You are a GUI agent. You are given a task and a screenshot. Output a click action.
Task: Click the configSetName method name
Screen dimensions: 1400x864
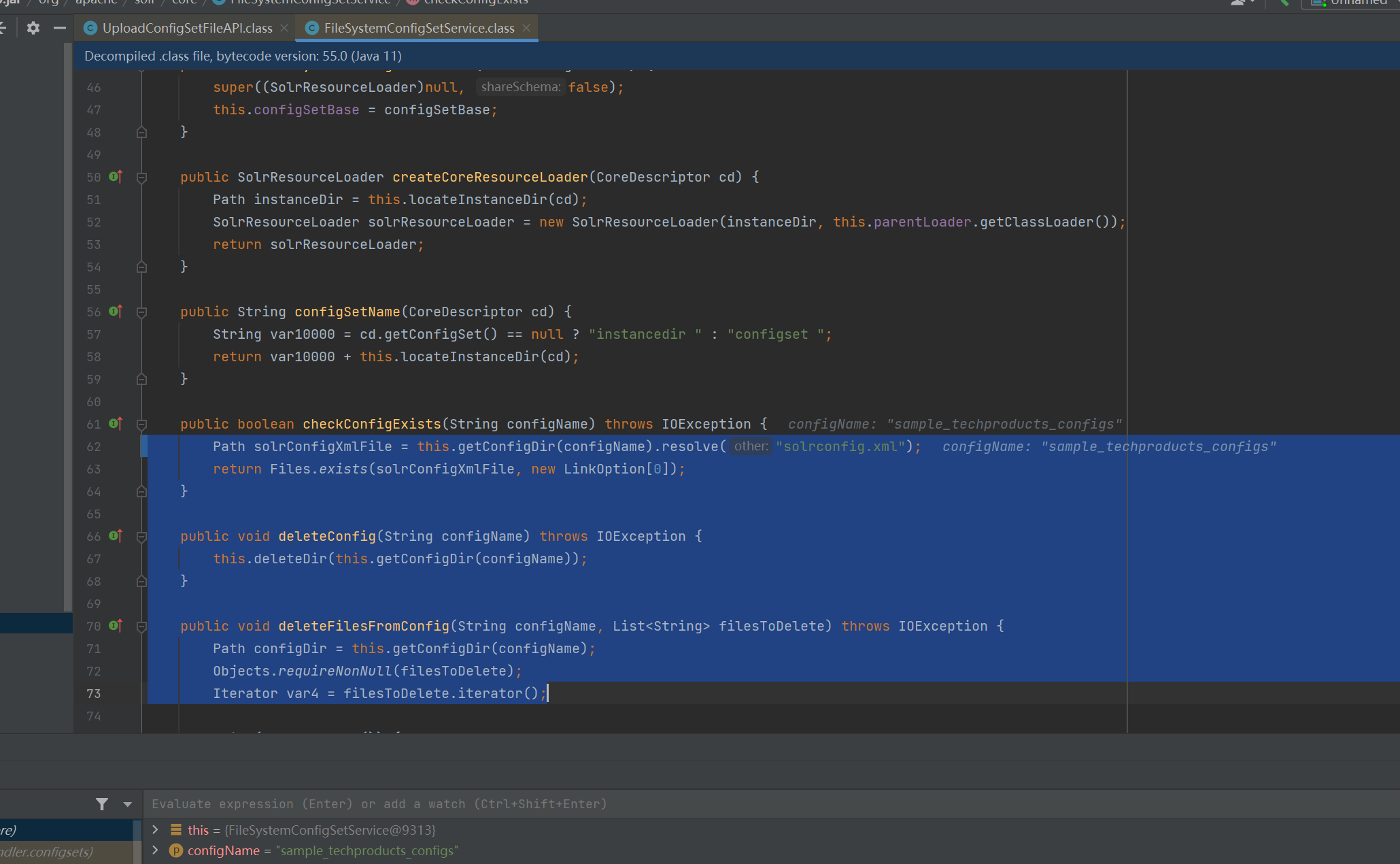(x=347, y=312)
